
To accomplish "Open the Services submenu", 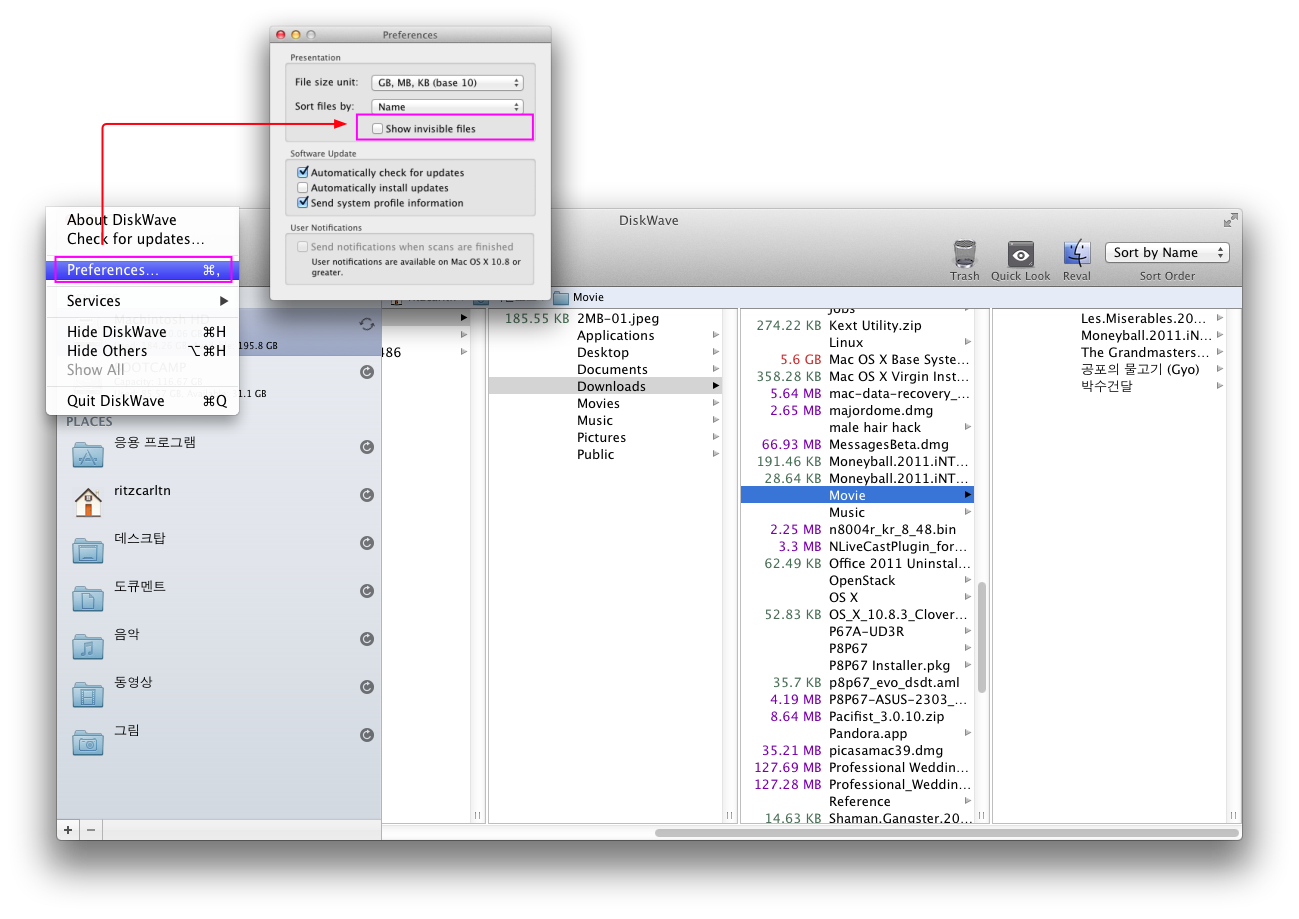I will click(143, 301).
